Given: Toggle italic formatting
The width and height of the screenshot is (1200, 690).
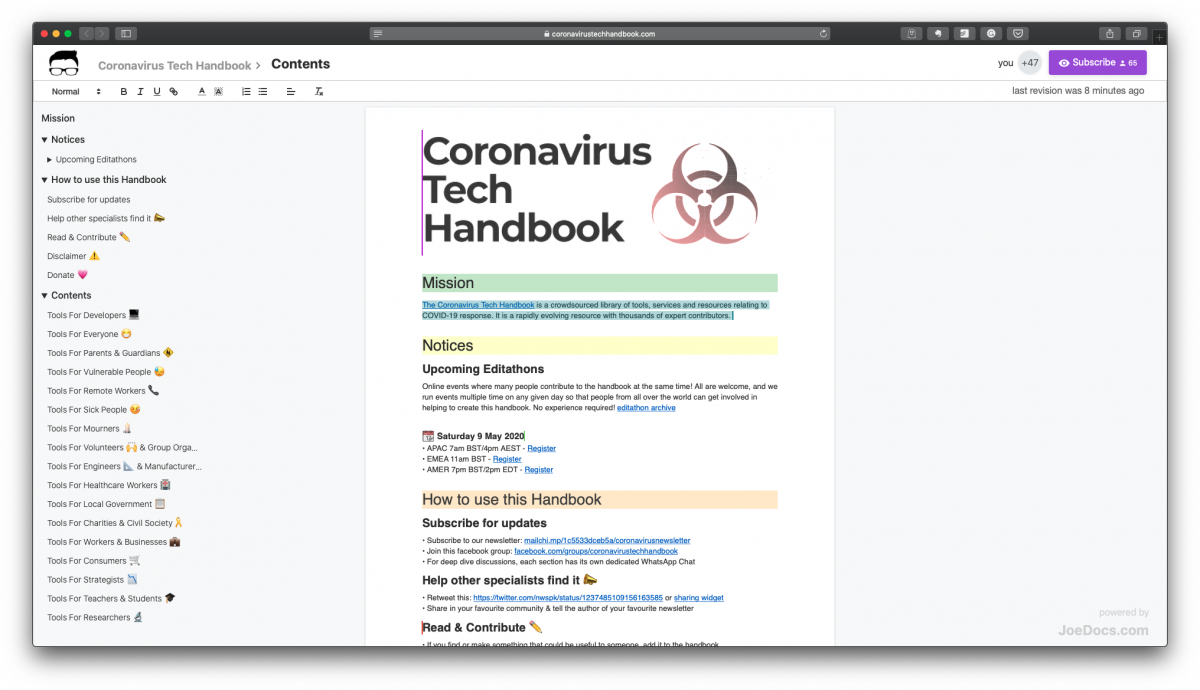Looking at the screenshot, I should point(140,91).
